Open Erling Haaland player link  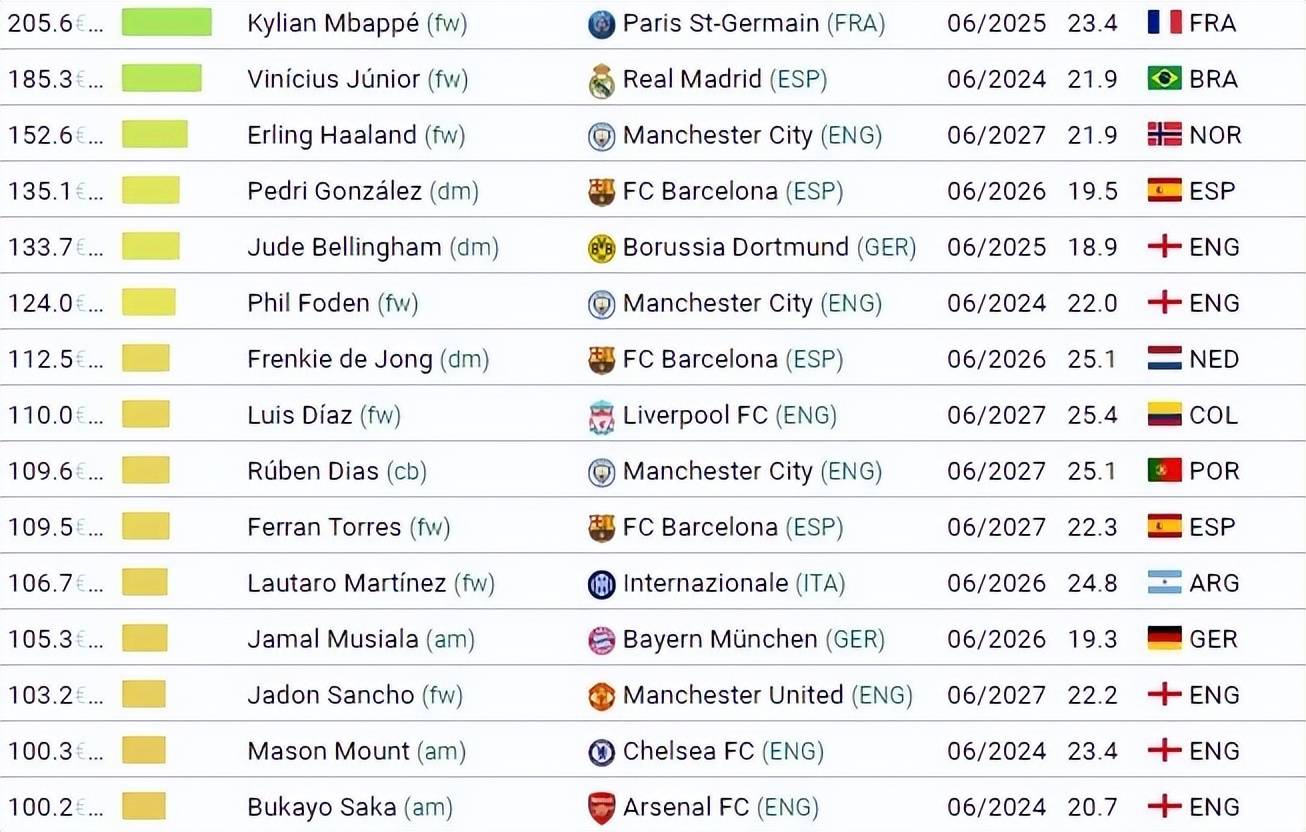pyautogui.click(x=332, y=135)
